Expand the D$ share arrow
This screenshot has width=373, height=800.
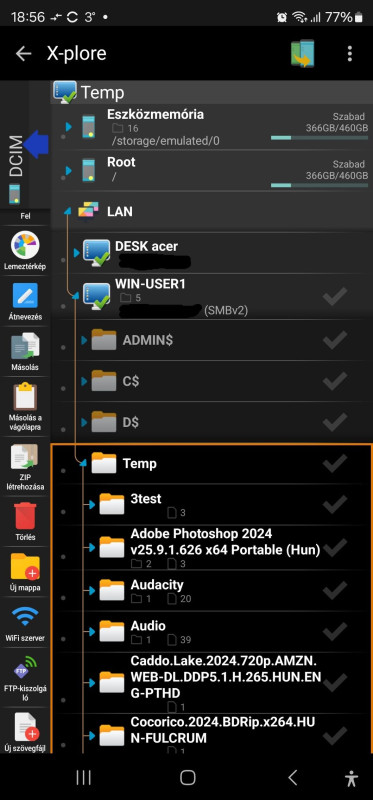click(x=85, y=422)
